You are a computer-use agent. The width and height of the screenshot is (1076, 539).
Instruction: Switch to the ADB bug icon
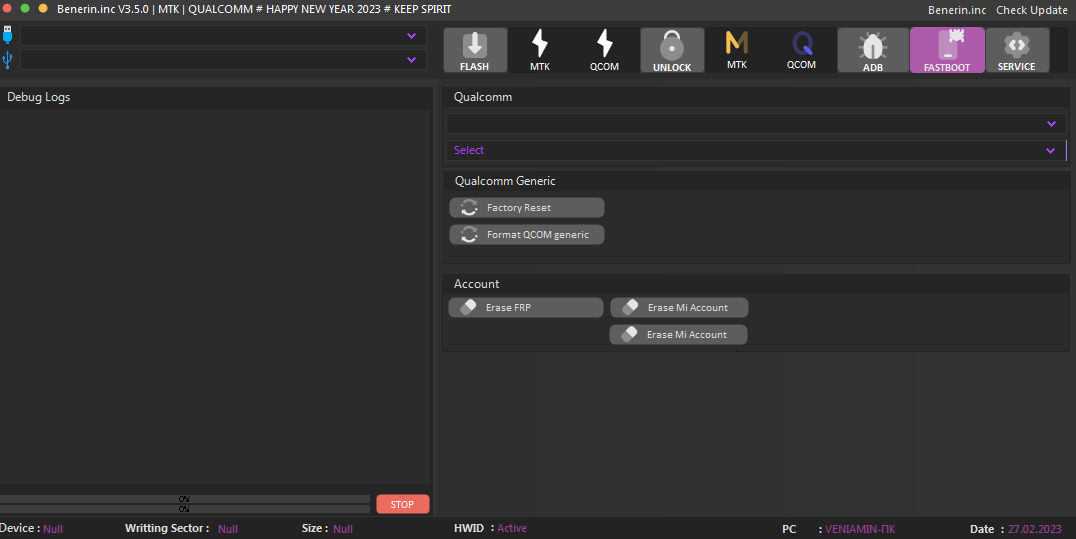coord(873,50)
